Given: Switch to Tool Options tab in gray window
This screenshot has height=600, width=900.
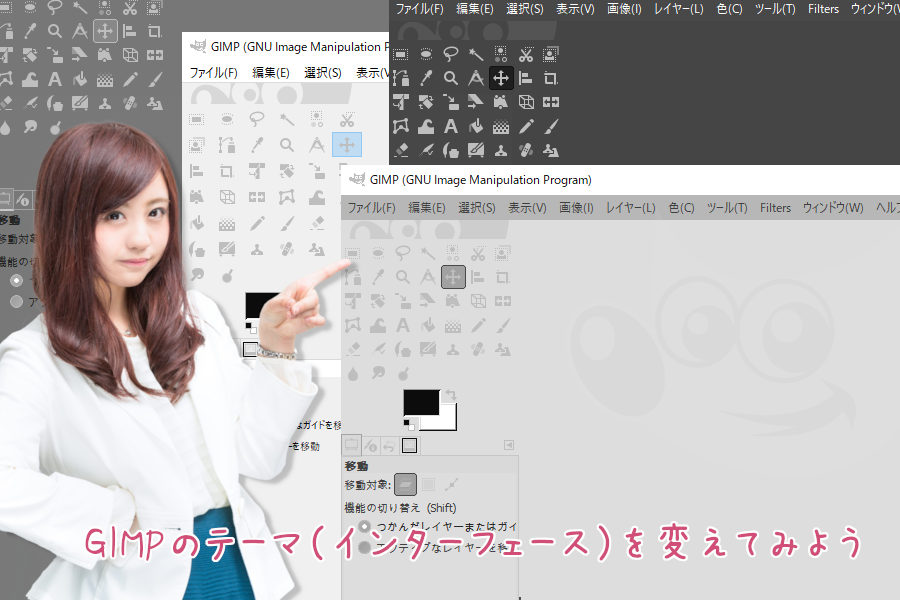Looking at the screenshot, I should point(351,445).
